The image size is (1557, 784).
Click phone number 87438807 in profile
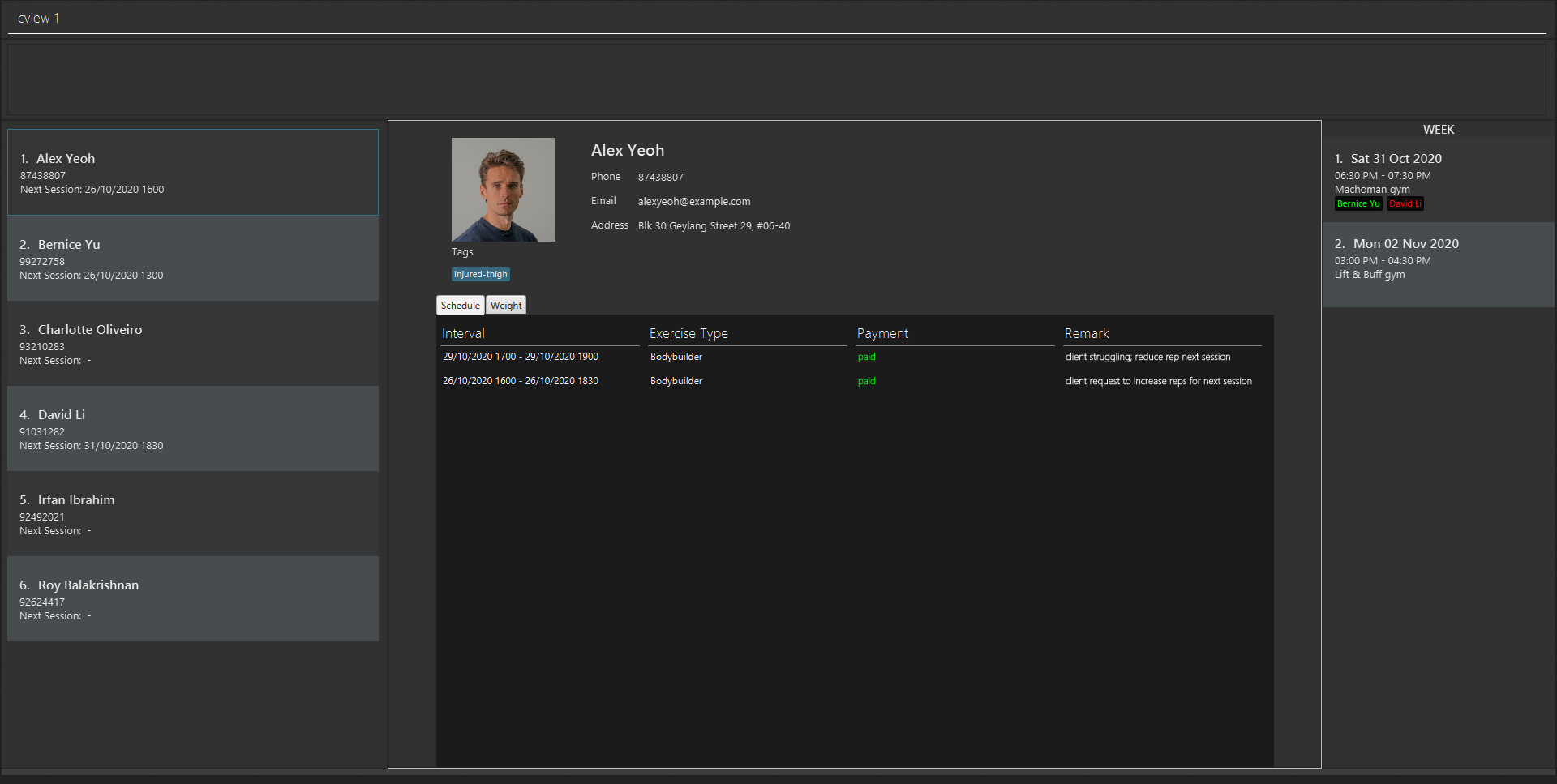click(661, 178)
